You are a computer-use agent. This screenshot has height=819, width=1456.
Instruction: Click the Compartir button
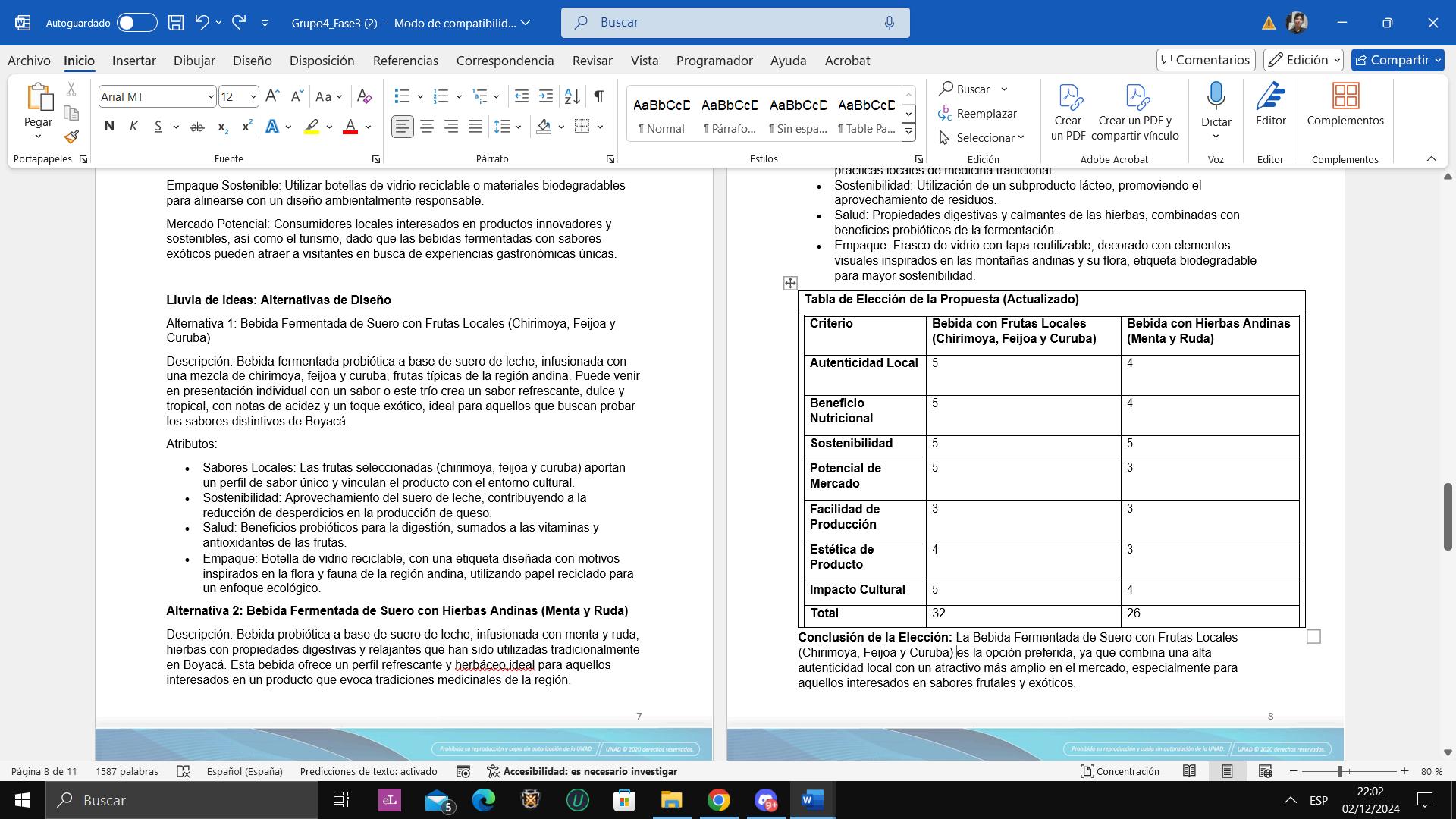point(1398,60)
